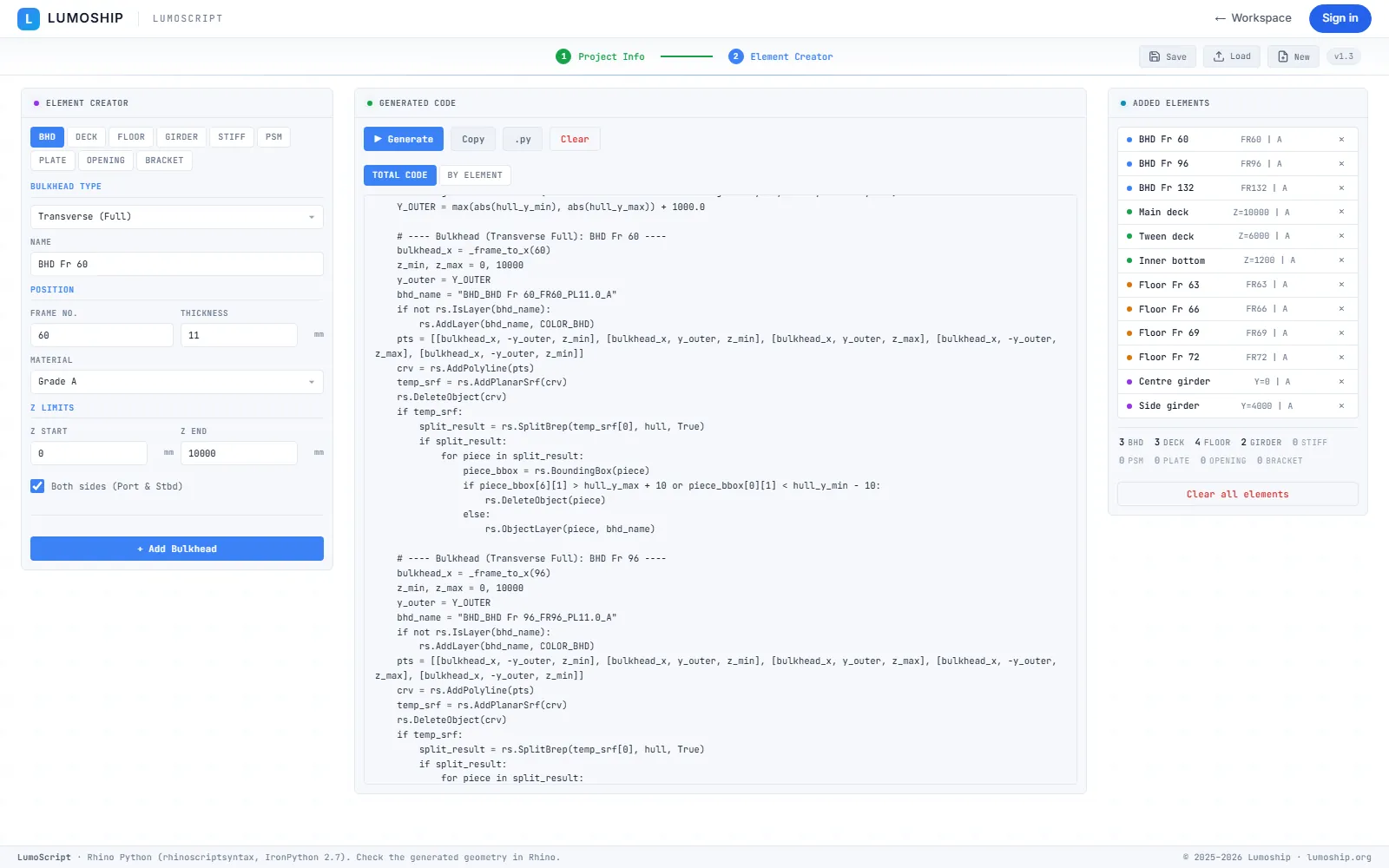Edit the Frame No. input field
The width and height of the screenshot is (1389, 868).
(x=102, y=335)
